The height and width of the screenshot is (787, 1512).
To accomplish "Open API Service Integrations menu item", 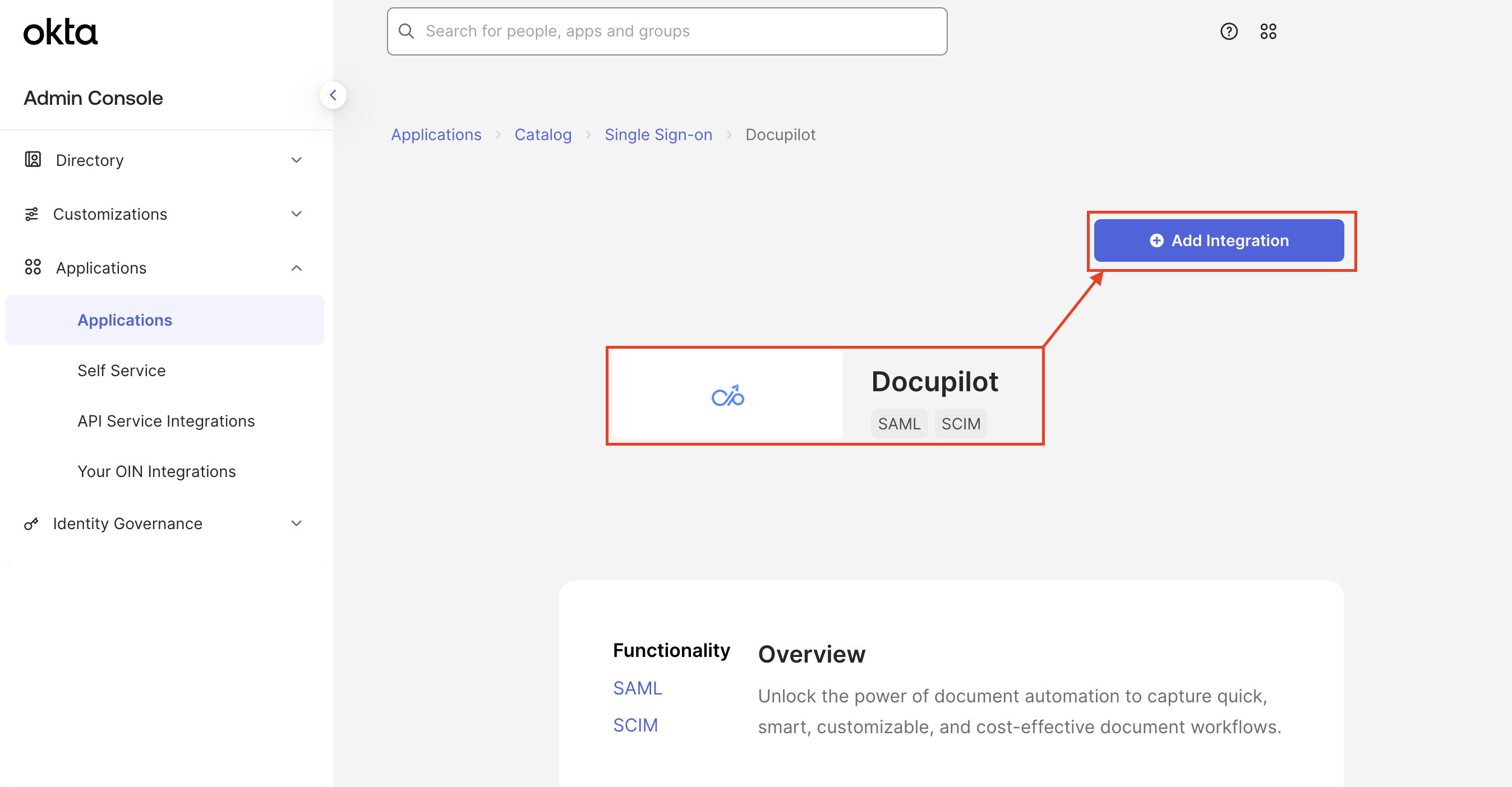I will pyautogui.click(x=166, y=421).
